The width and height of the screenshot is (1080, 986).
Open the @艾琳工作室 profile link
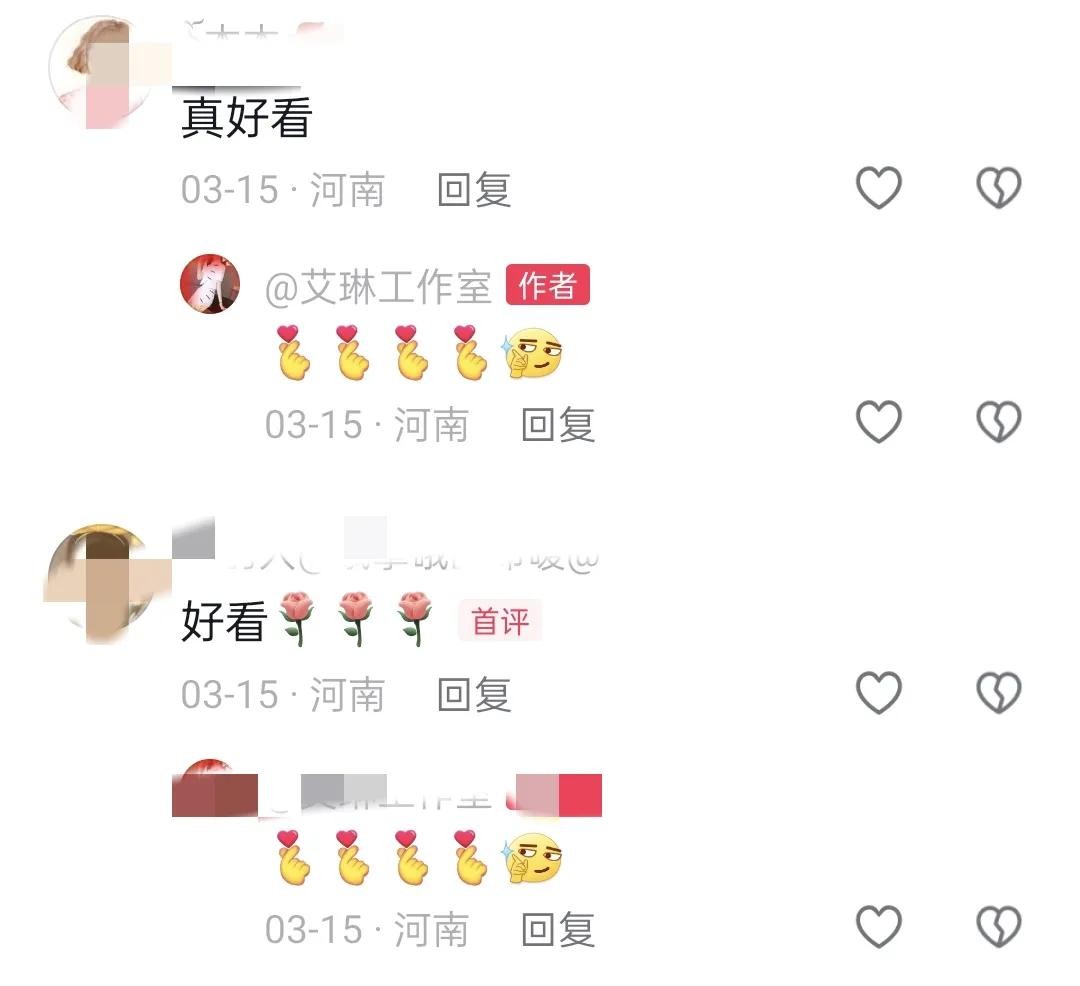point(378,287)
